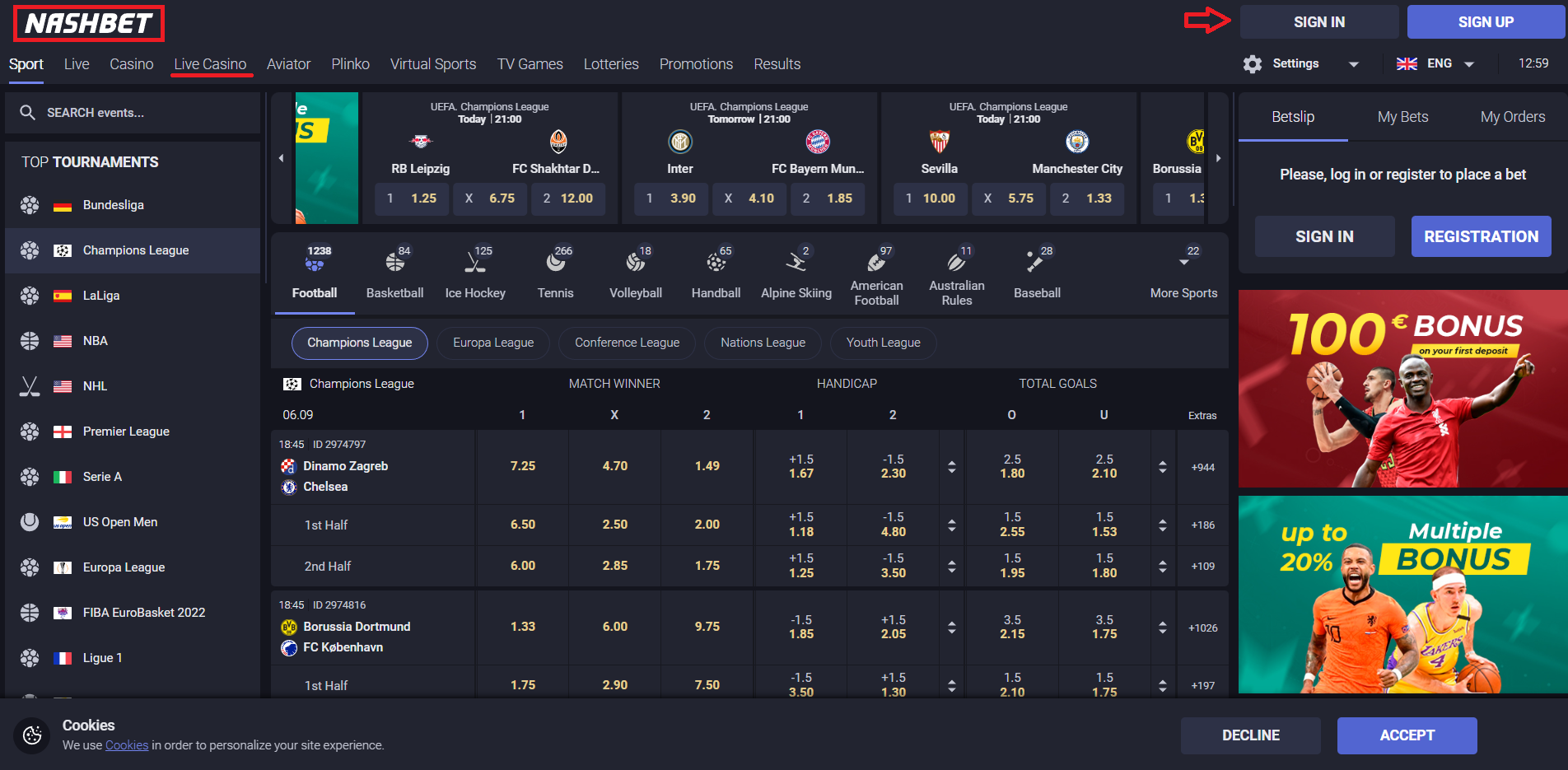Click the US Open Men tennis icon
This screenshot has width=1568, height=770.
[x=30, y=522]
